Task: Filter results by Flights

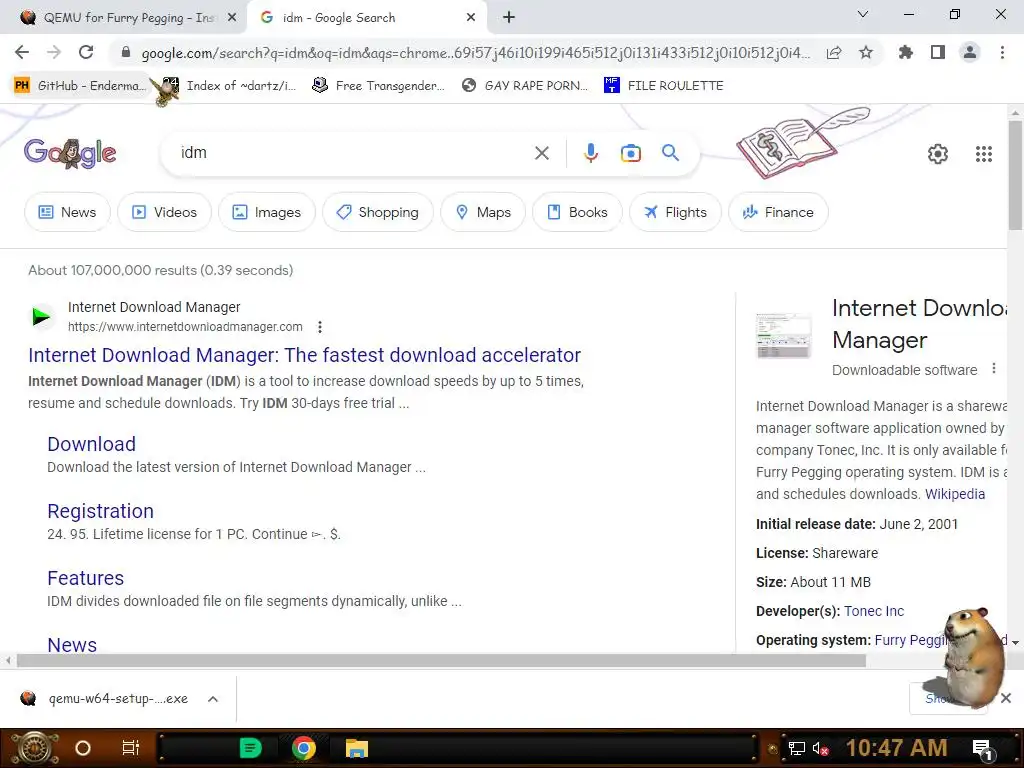Action: coord(676,212)
